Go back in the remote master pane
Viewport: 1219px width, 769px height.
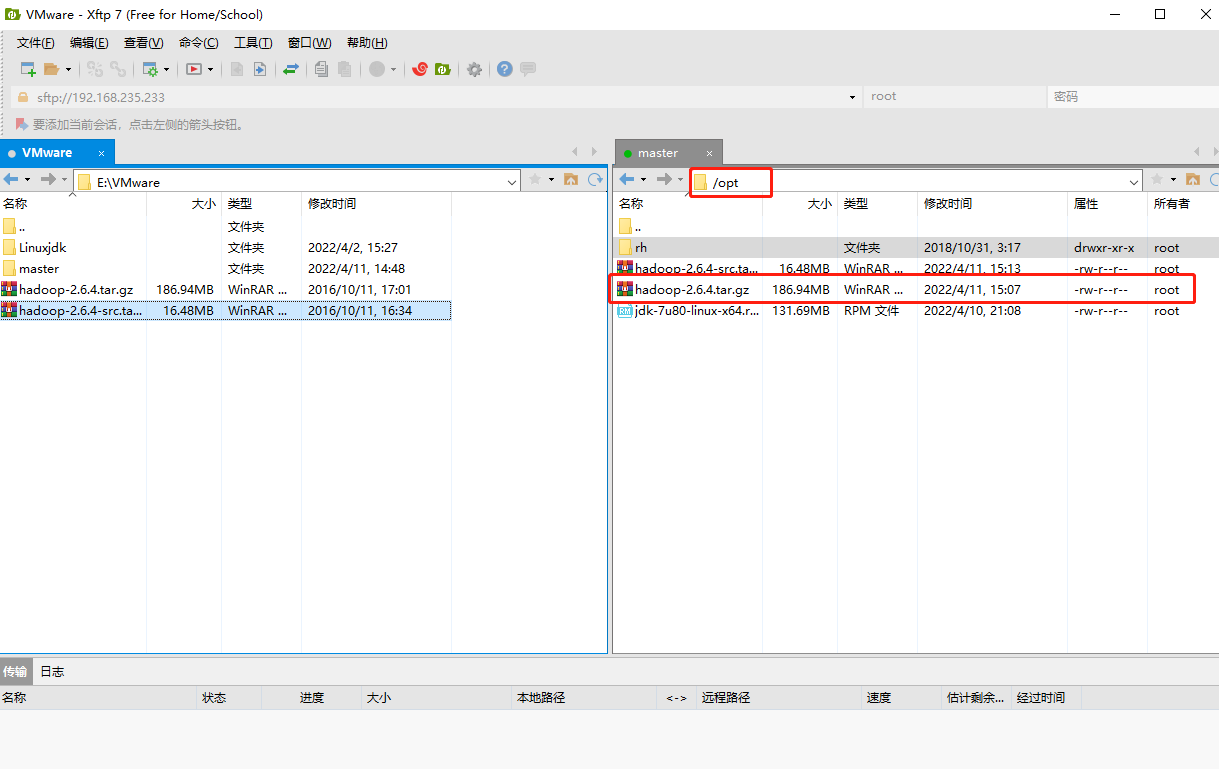coord(627,180)
